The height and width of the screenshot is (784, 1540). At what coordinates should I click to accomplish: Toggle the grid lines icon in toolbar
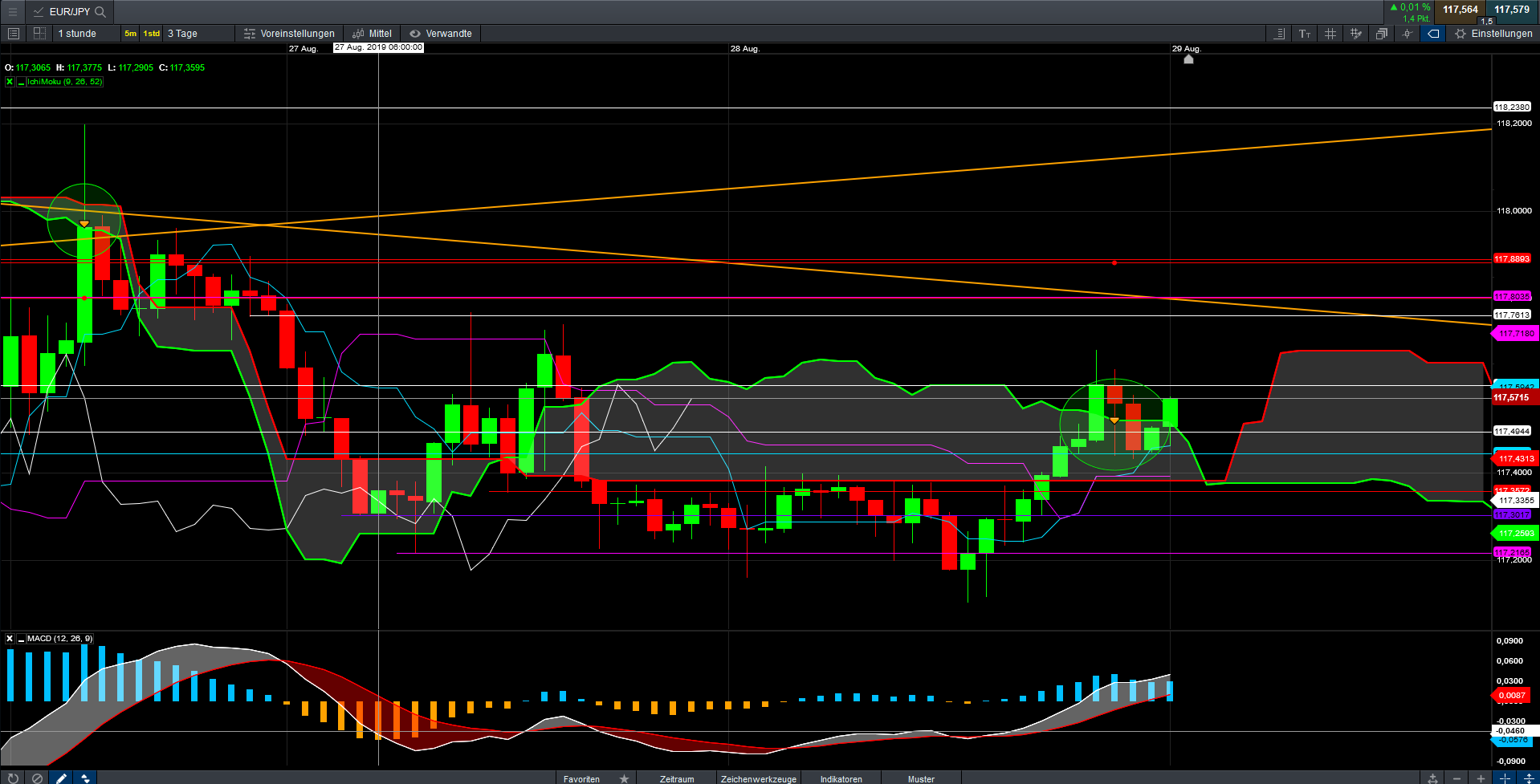(1330, 34)
